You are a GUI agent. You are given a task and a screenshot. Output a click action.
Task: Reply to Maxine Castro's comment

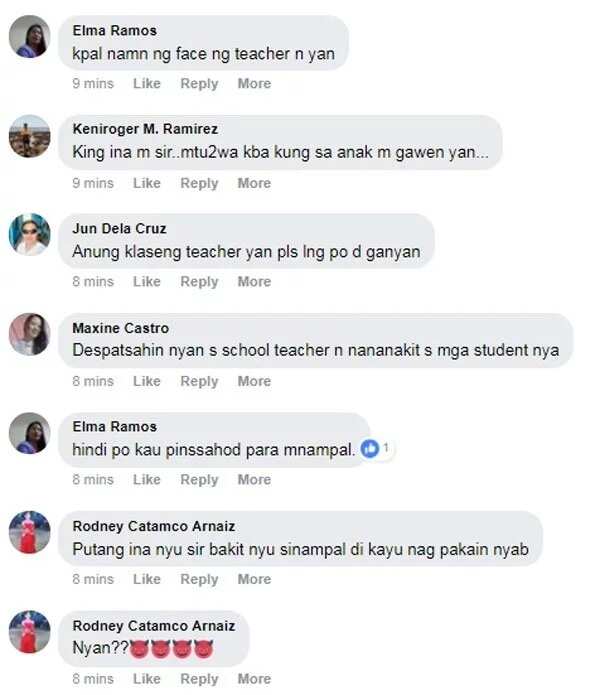199,382
